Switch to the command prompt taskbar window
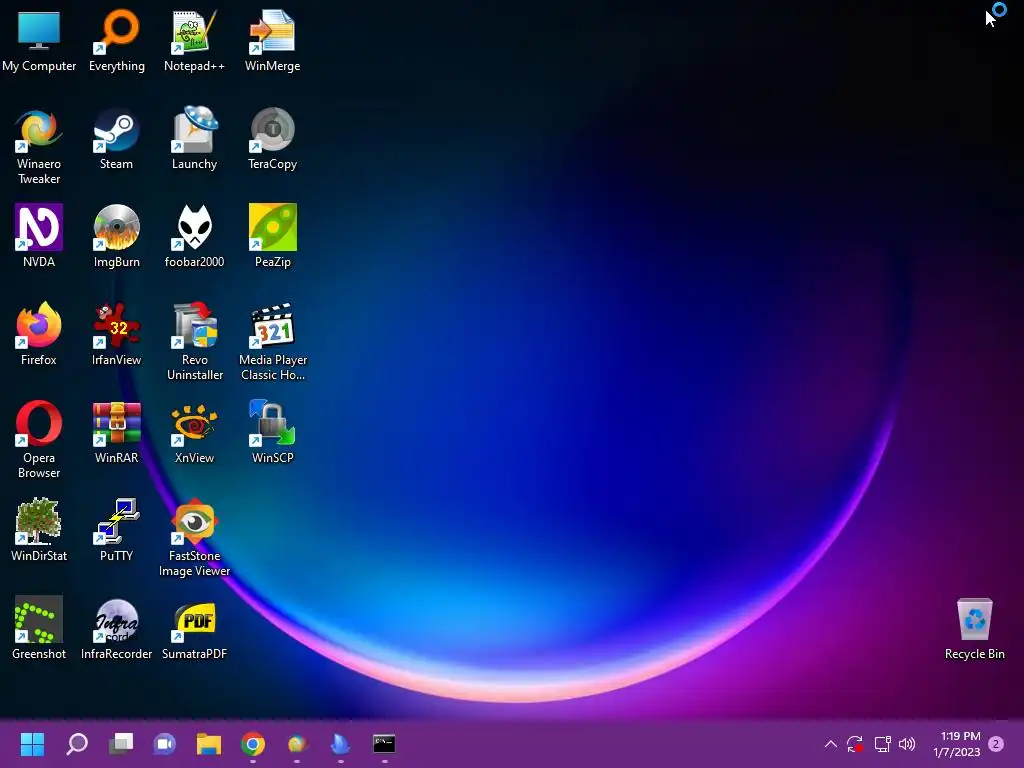 384,744
